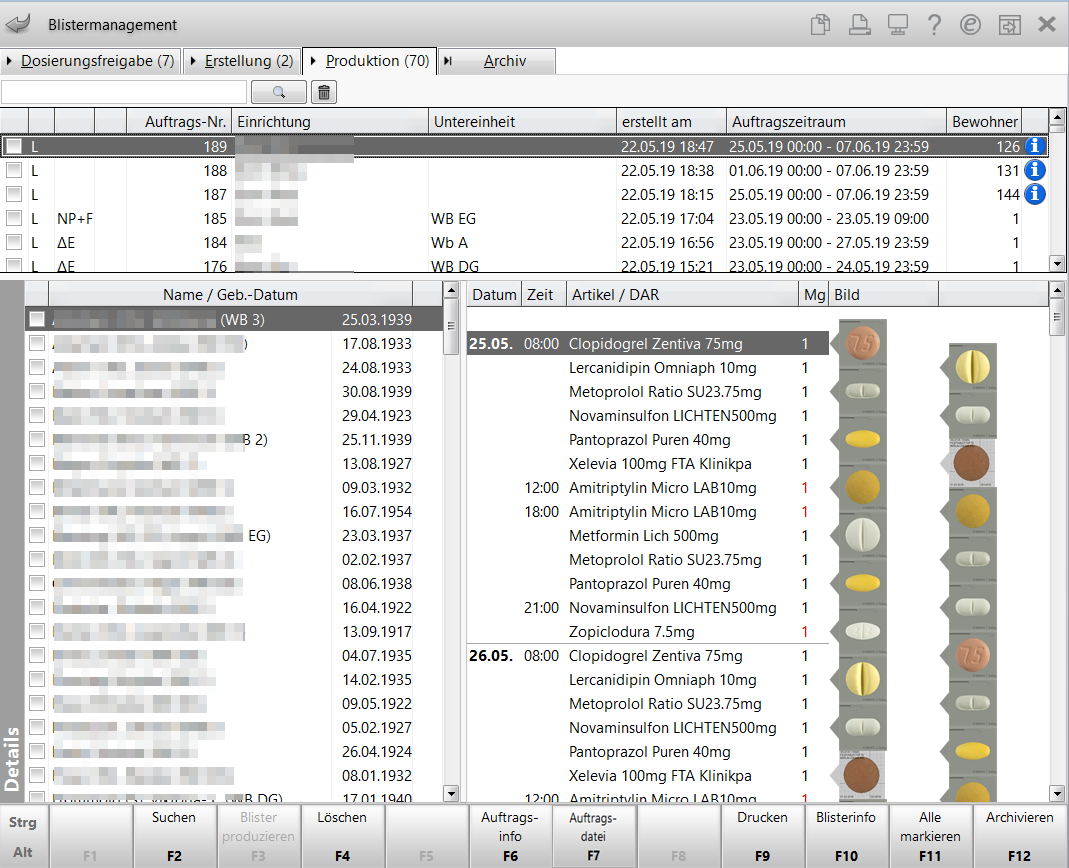
Task: Select order row with Untereinheit WB EG
Action: (524, 218)
